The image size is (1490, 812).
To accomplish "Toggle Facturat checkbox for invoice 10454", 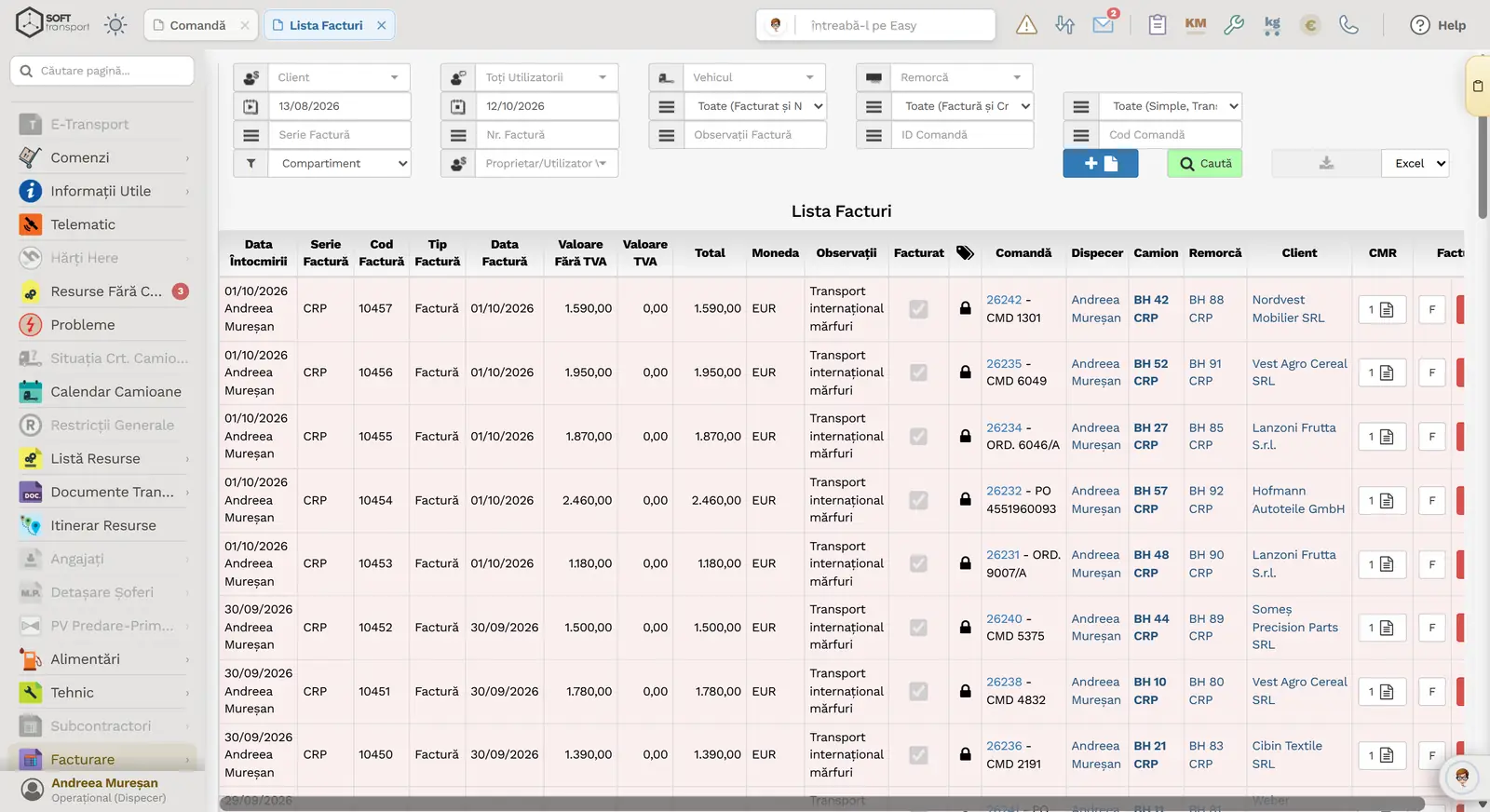I will tap(918, 500).
